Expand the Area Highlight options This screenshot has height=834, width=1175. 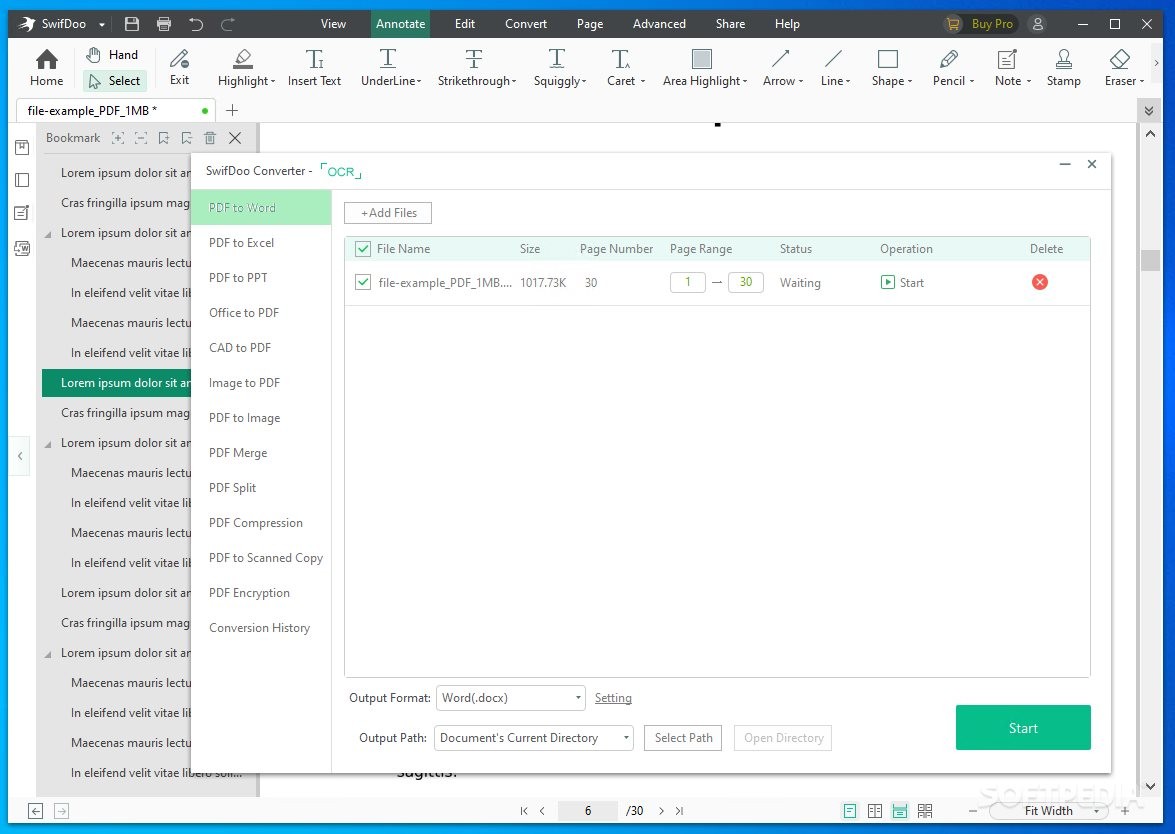(x=745, y=81)
